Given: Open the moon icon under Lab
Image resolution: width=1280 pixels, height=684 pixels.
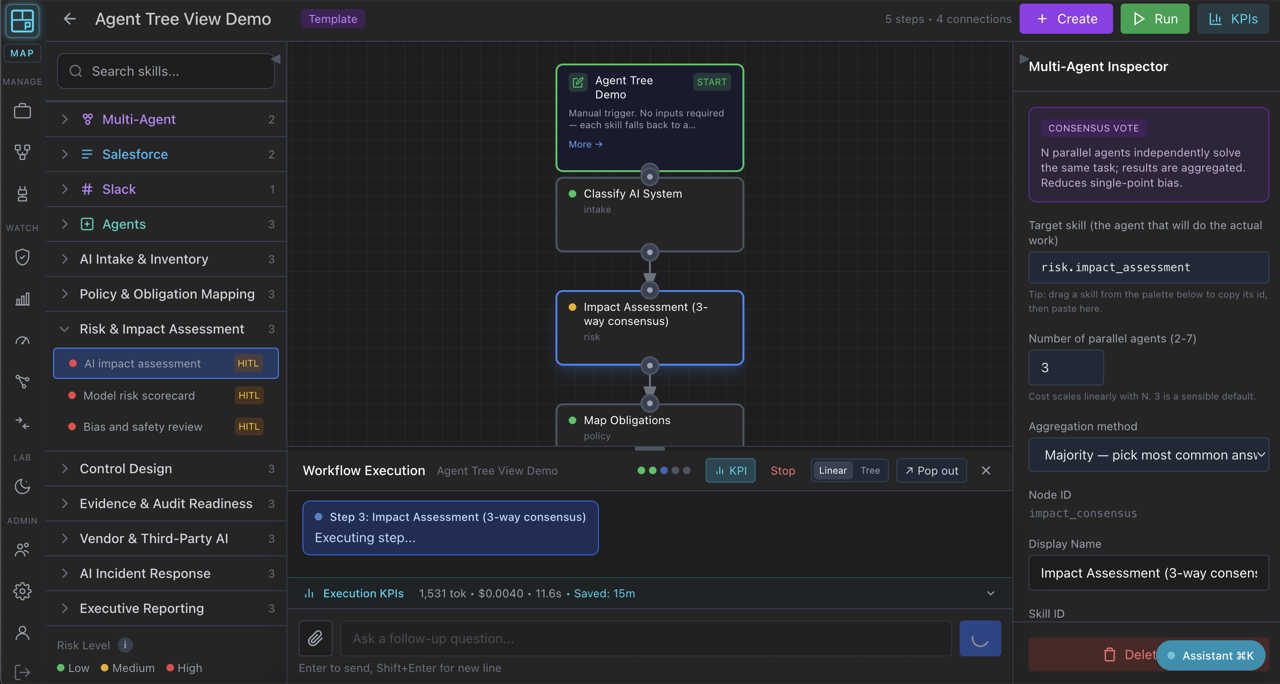Looking at the screenshot, I should click(22, 486).
